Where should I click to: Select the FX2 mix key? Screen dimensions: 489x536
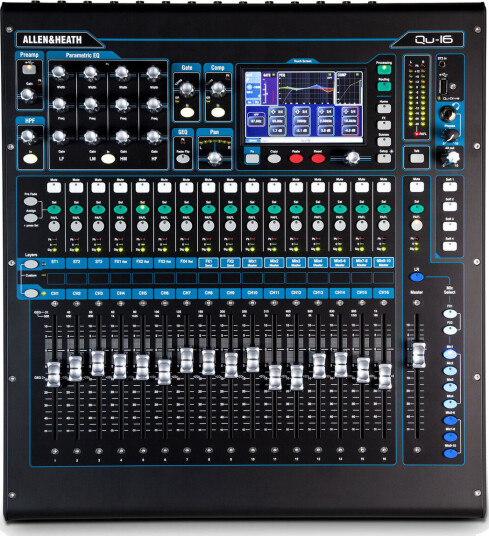point(450,330)
